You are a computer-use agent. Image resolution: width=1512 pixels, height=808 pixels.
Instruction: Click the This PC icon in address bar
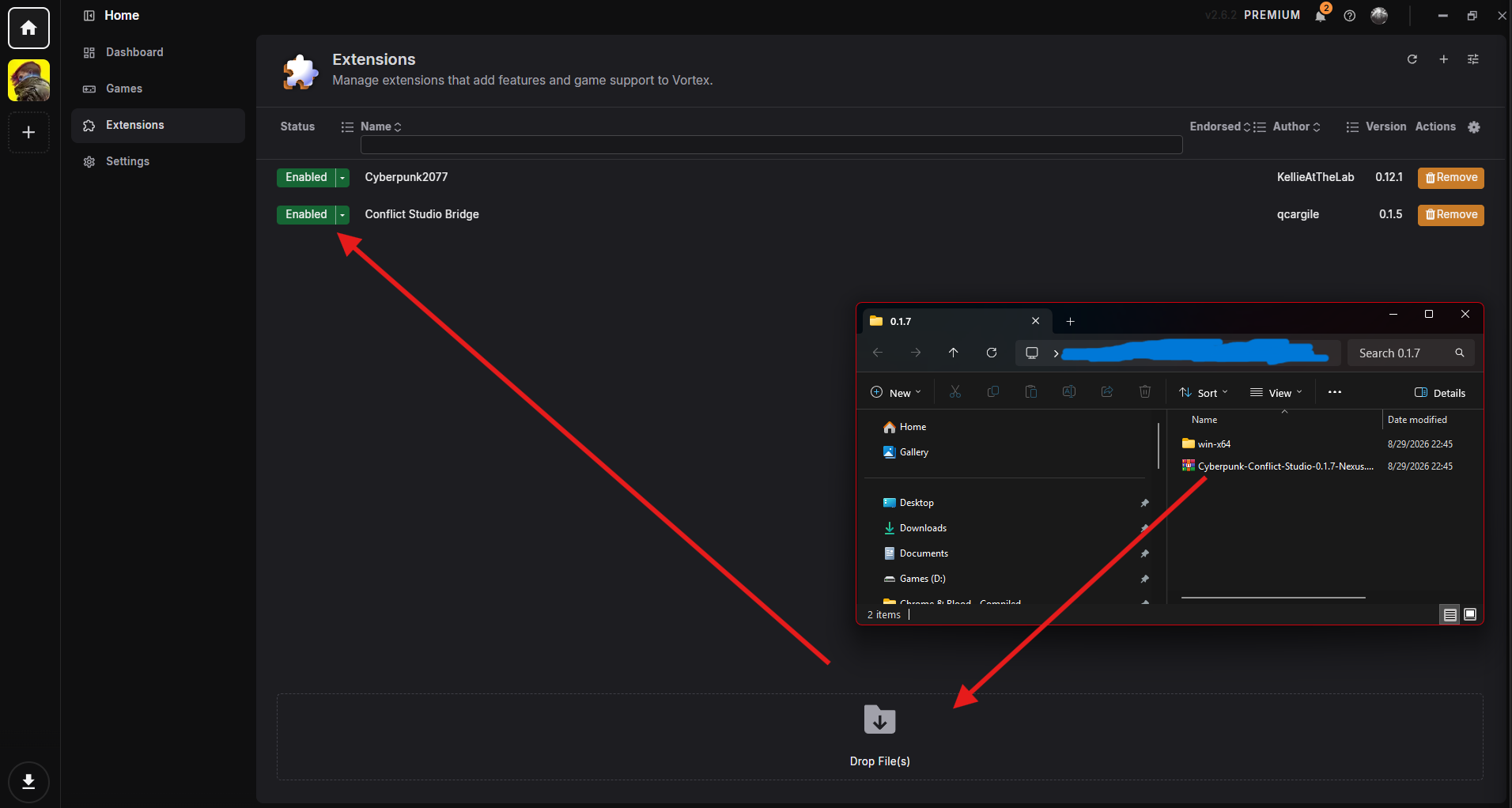(x=1032, y=353)
